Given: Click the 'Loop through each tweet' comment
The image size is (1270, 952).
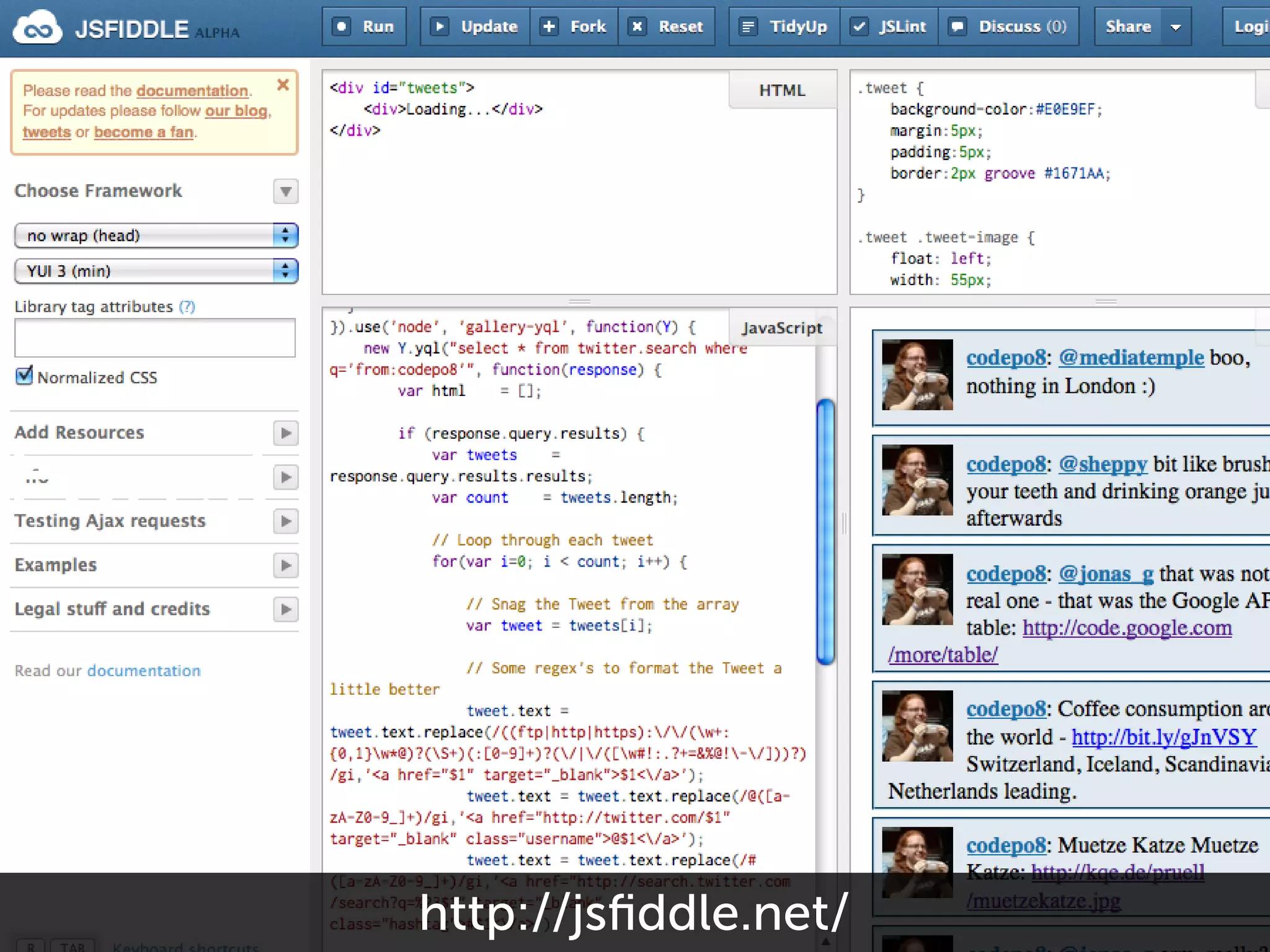Looking at the screenshot, I should (543, 540).
